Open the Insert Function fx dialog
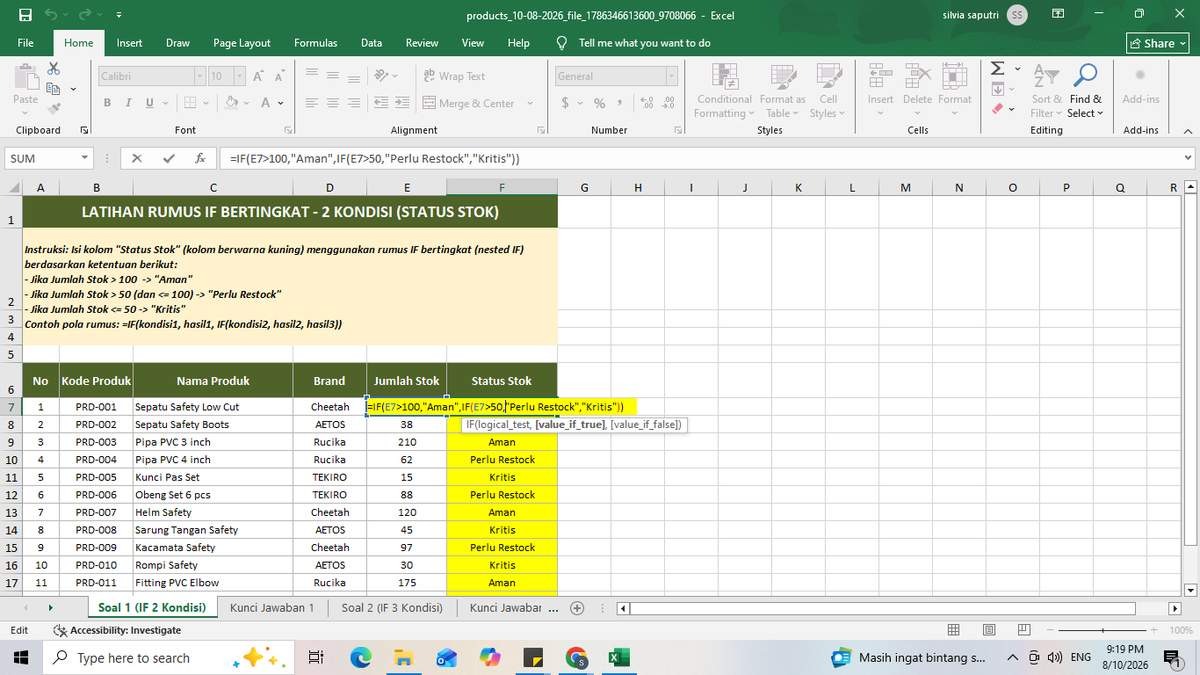The width and height of the screenshot is (1200, 675). [x=200, y=159]
